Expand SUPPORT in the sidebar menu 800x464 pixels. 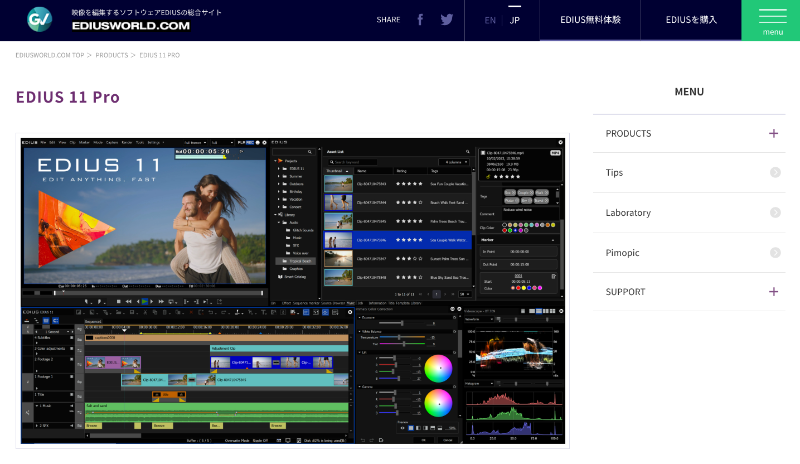click(689, 291)
